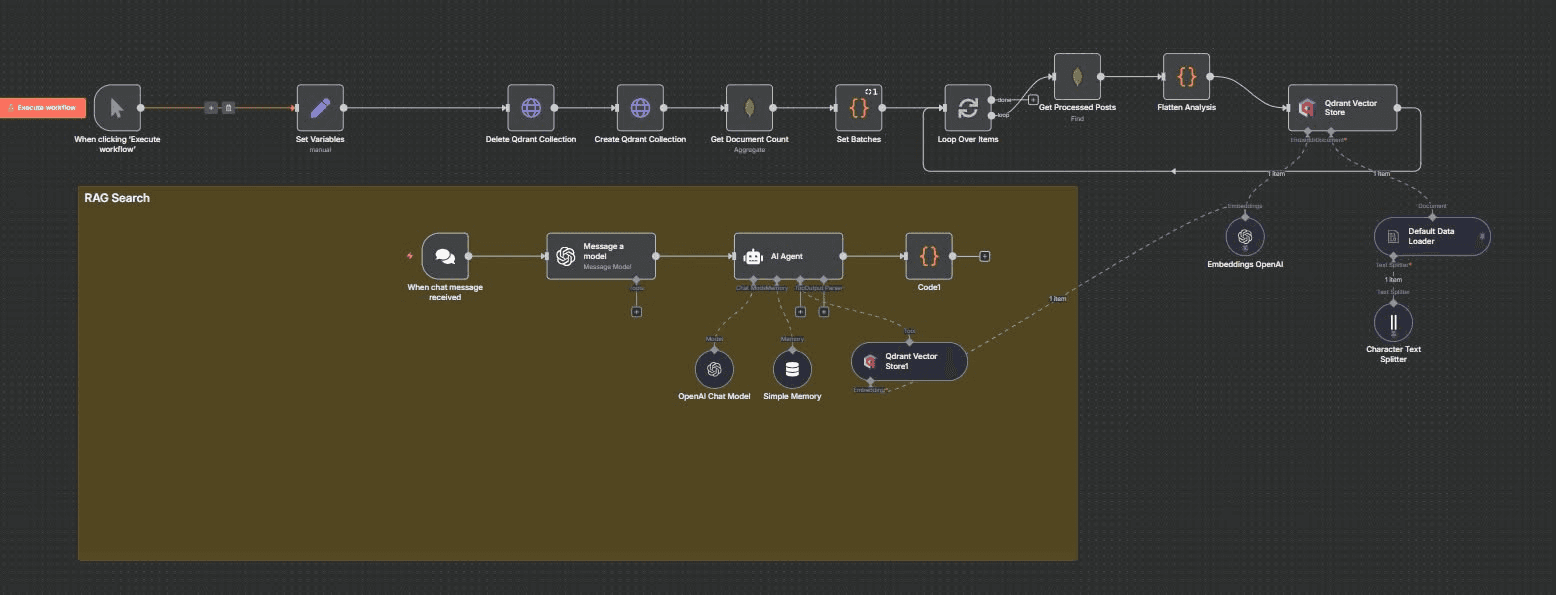1556x595 pixels.
Task: Select the Delete Qdrant Collection globe node
Action: click(x=531, y=108)
